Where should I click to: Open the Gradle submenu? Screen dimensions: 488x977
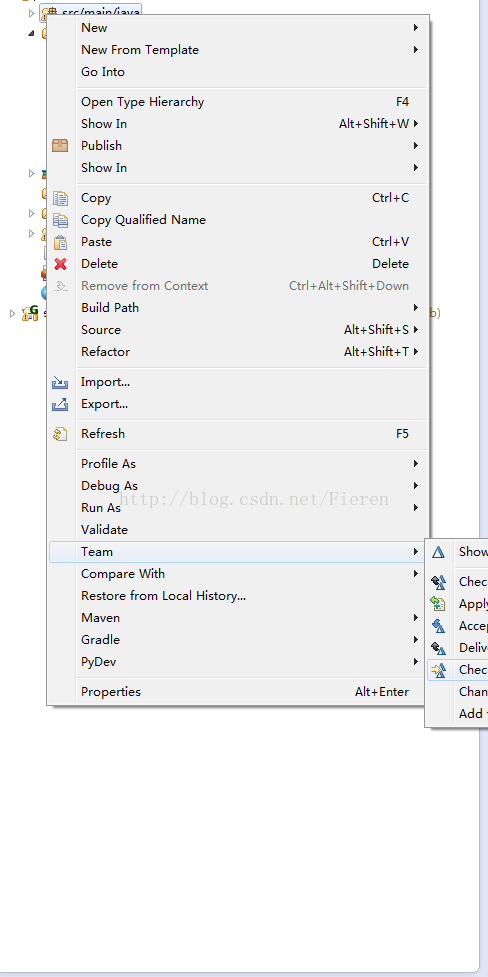pos(238,639)
